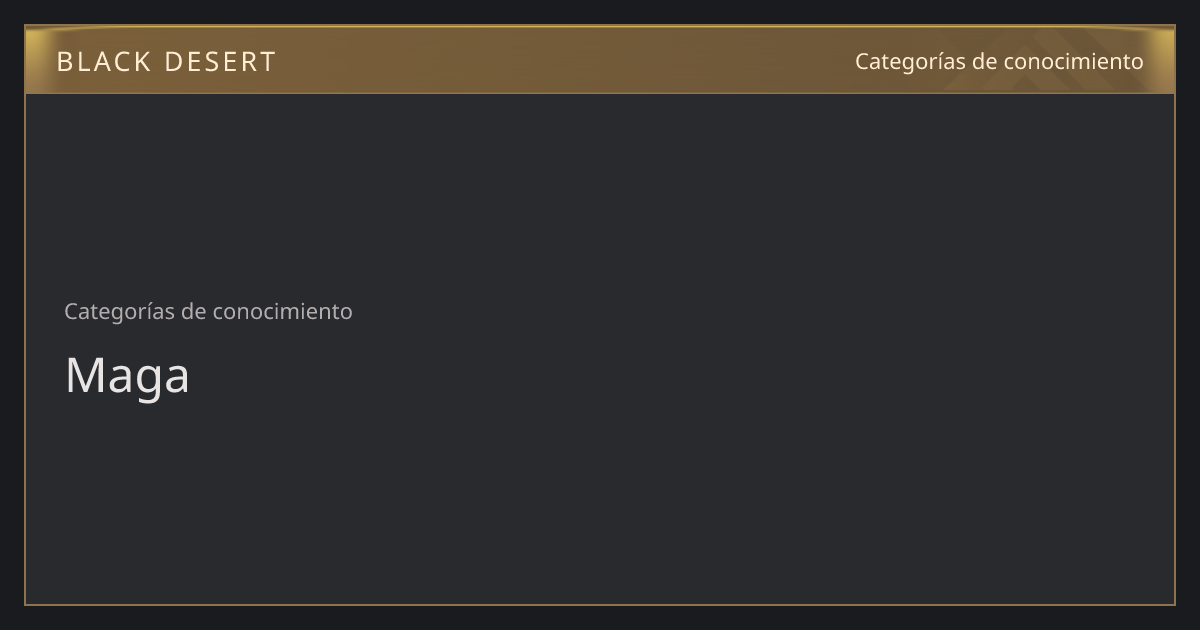Screen dimensions: 1200x630
Task: Click the empty middle of the gold header banner
Action: point(560,60)
